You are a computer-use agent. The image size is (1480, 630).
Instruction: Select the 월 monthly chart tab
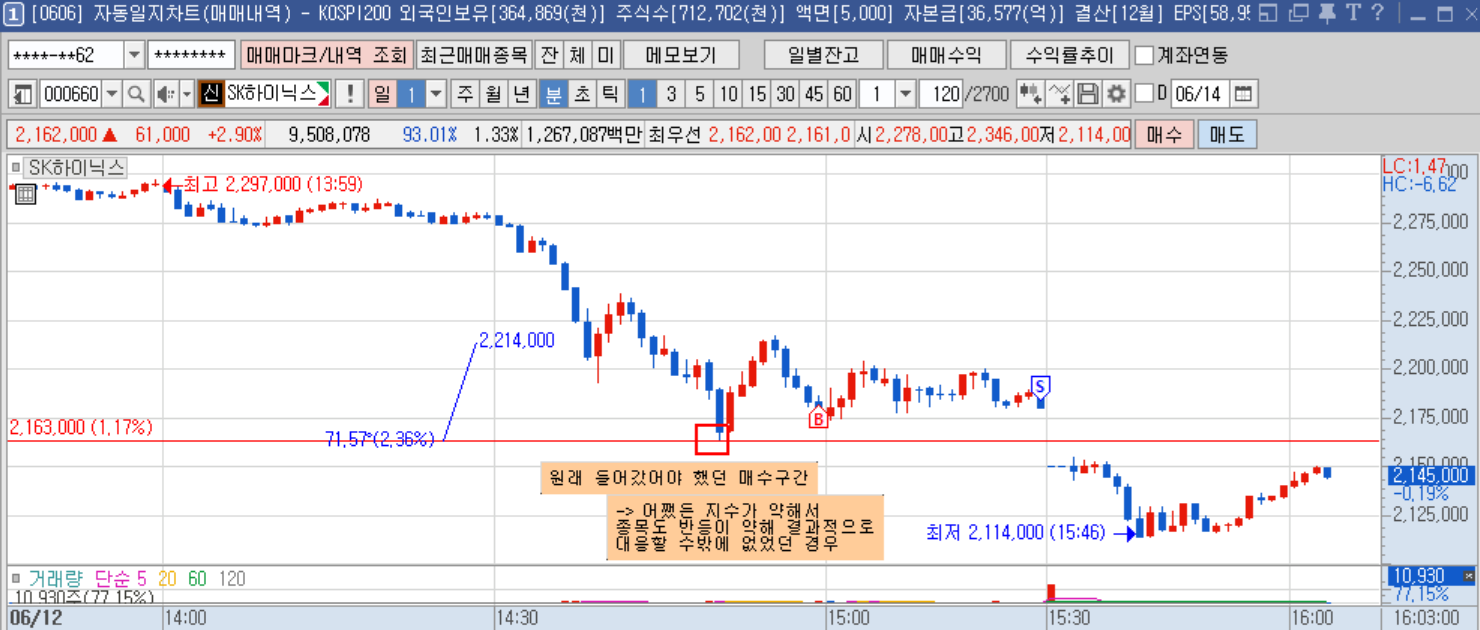493,95
